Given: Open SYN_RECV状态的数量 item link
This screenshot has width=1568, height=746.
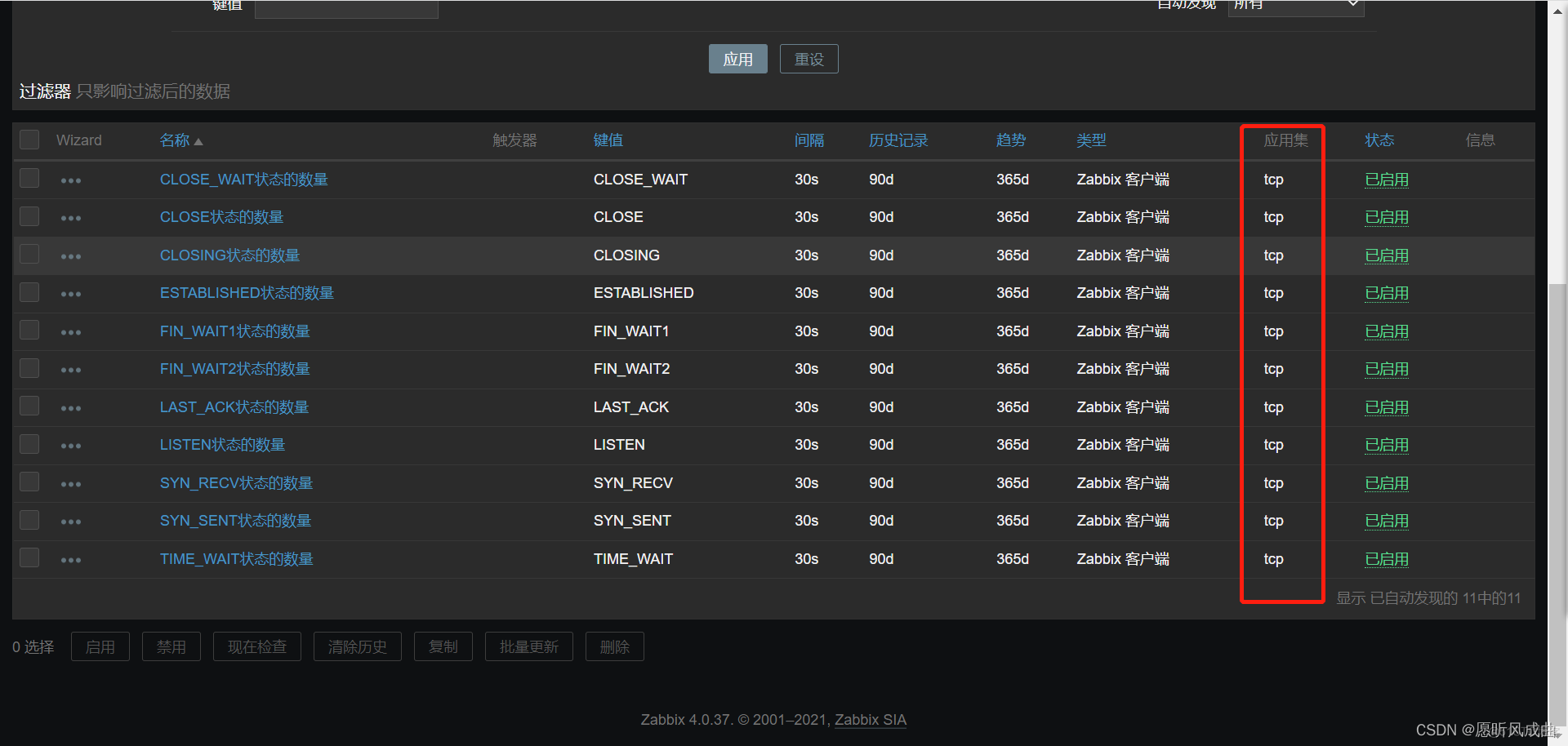Looking at the screenshot, I should point(236,483).
